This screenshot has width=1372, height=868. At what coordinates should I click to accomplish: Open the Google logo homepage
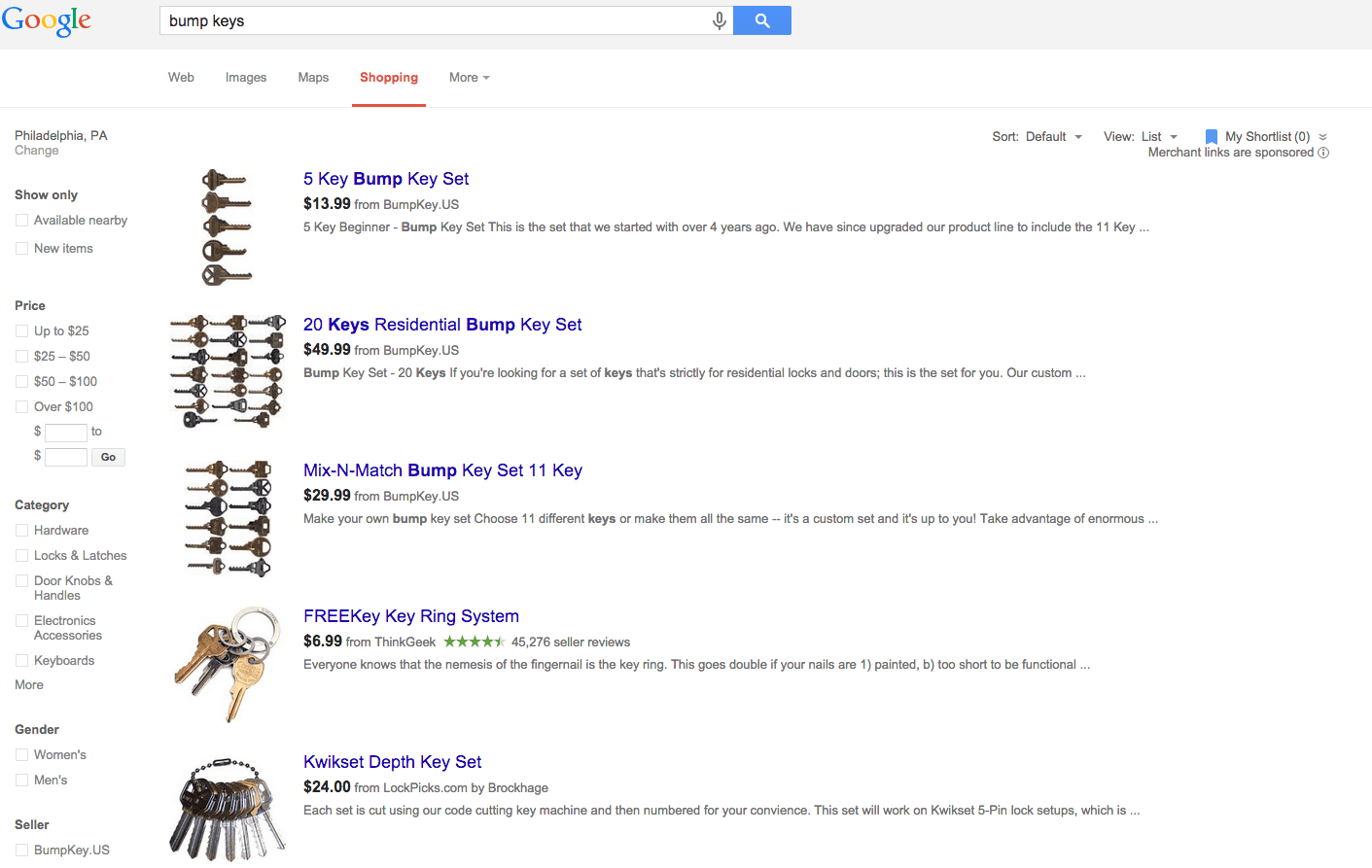[x=47, y=20]
